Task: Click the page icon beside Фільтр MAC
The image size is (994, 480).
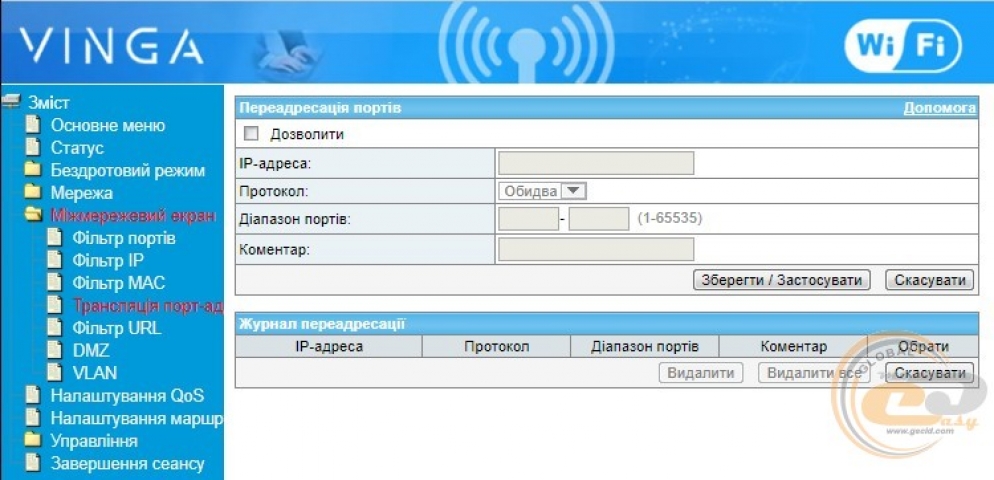Action: pyautogui.click(x=55, y=283)
